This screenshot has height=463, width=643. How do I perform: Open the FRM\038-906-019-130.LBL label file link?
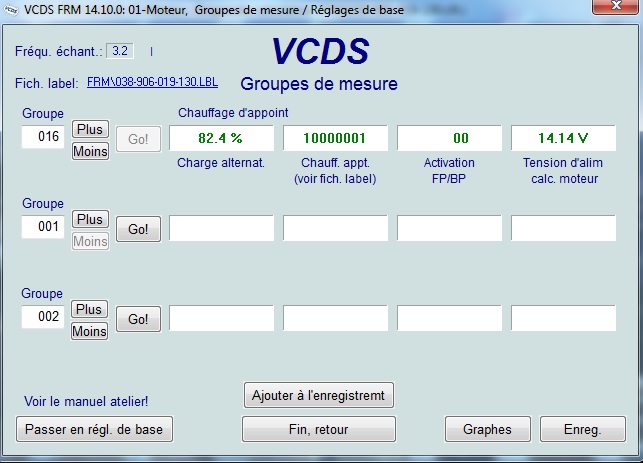(152, 82)
